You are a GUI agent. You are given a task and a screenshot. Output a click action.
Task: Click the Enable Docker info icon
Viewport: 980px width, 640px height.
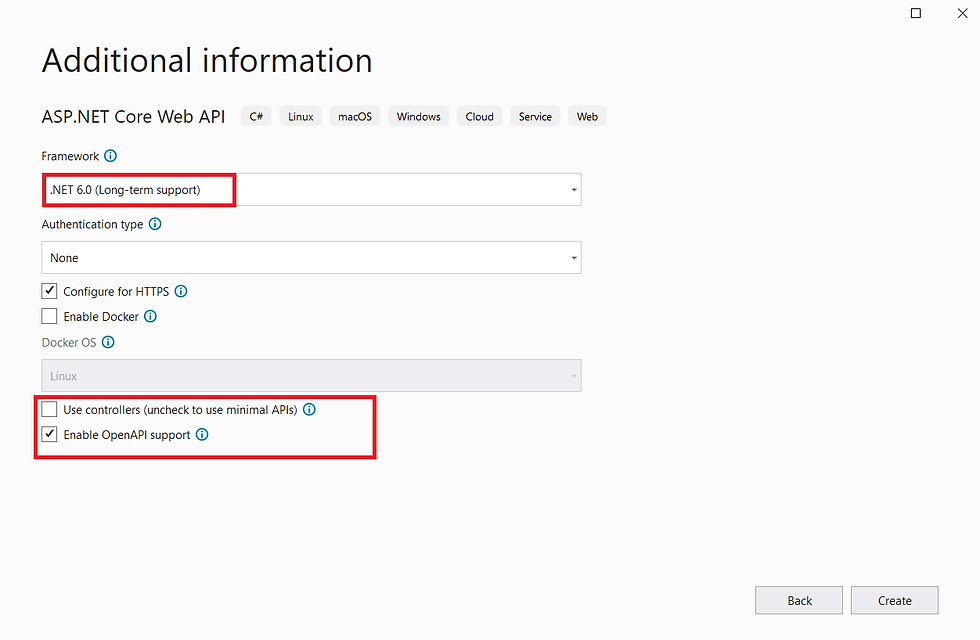point(151,316)
